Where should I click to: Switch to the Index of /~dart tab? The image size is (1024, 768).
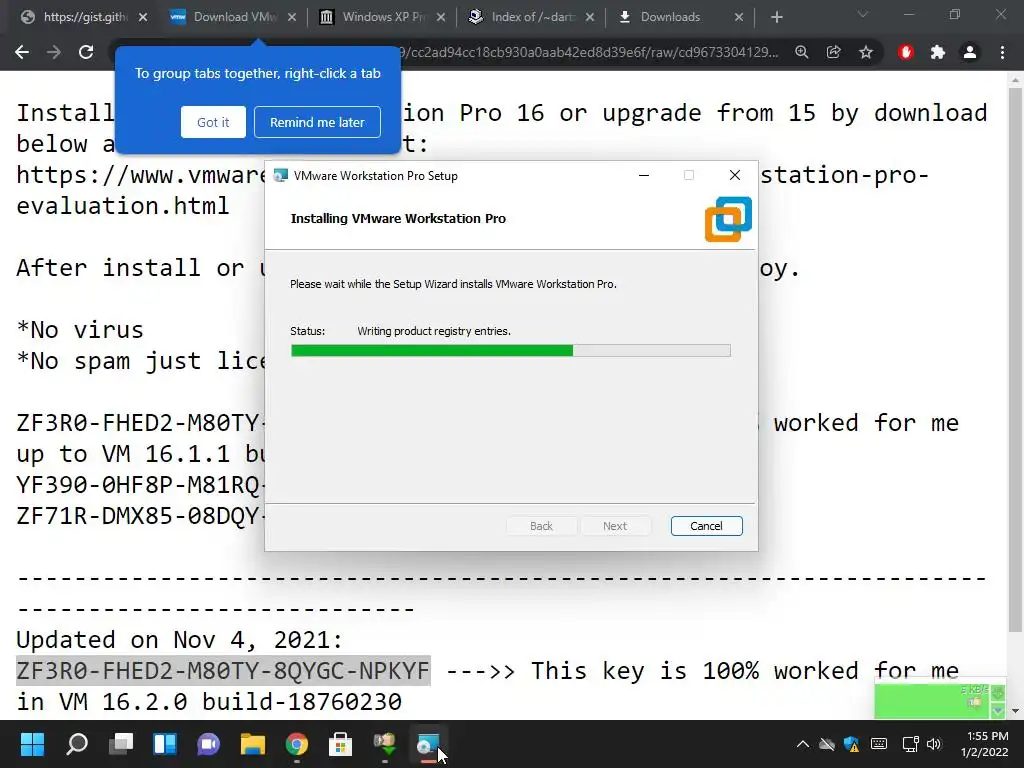point(522,17)
